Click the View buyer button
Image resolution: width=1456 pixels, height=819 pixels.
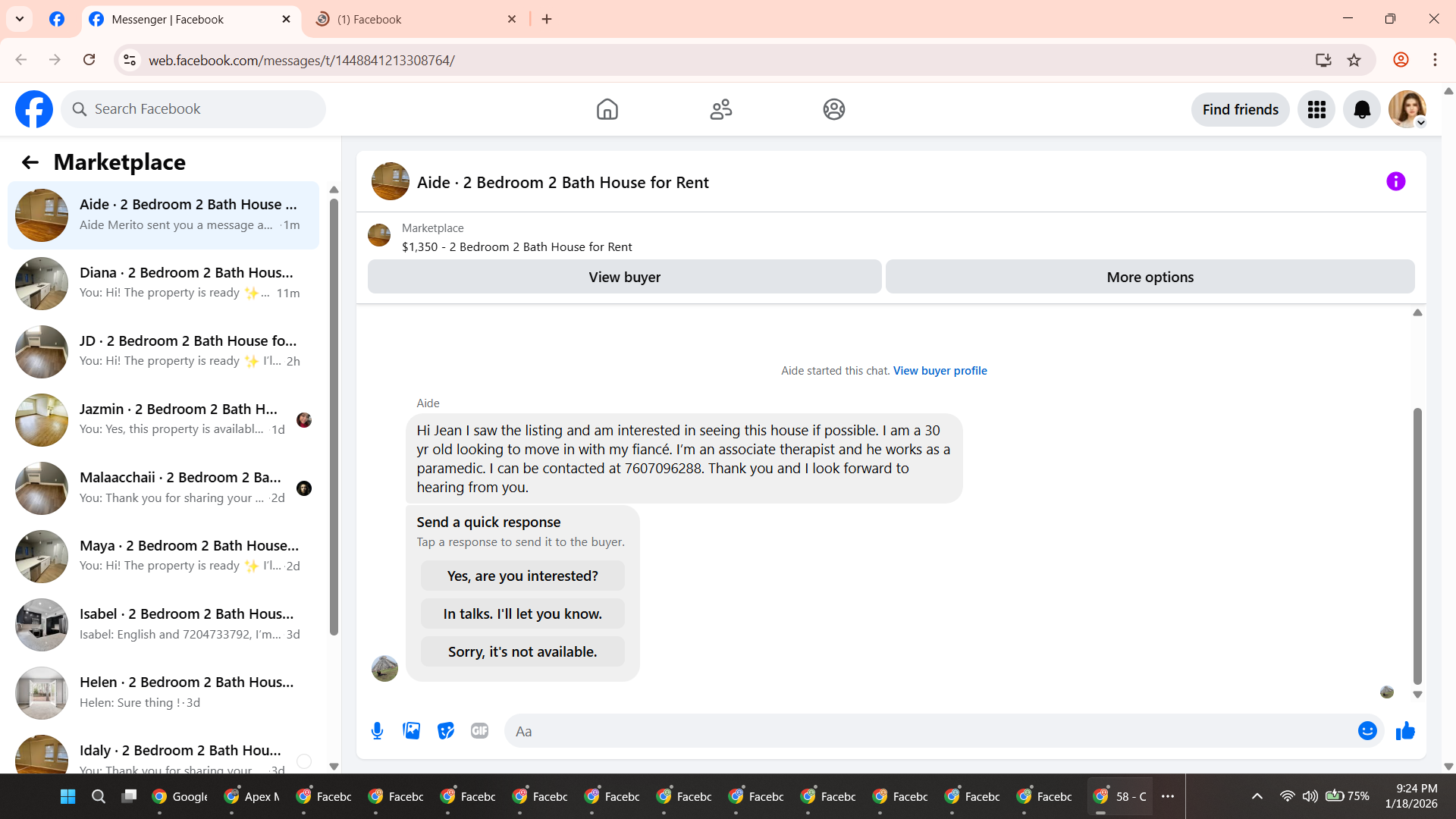click(x=624, y=278)
